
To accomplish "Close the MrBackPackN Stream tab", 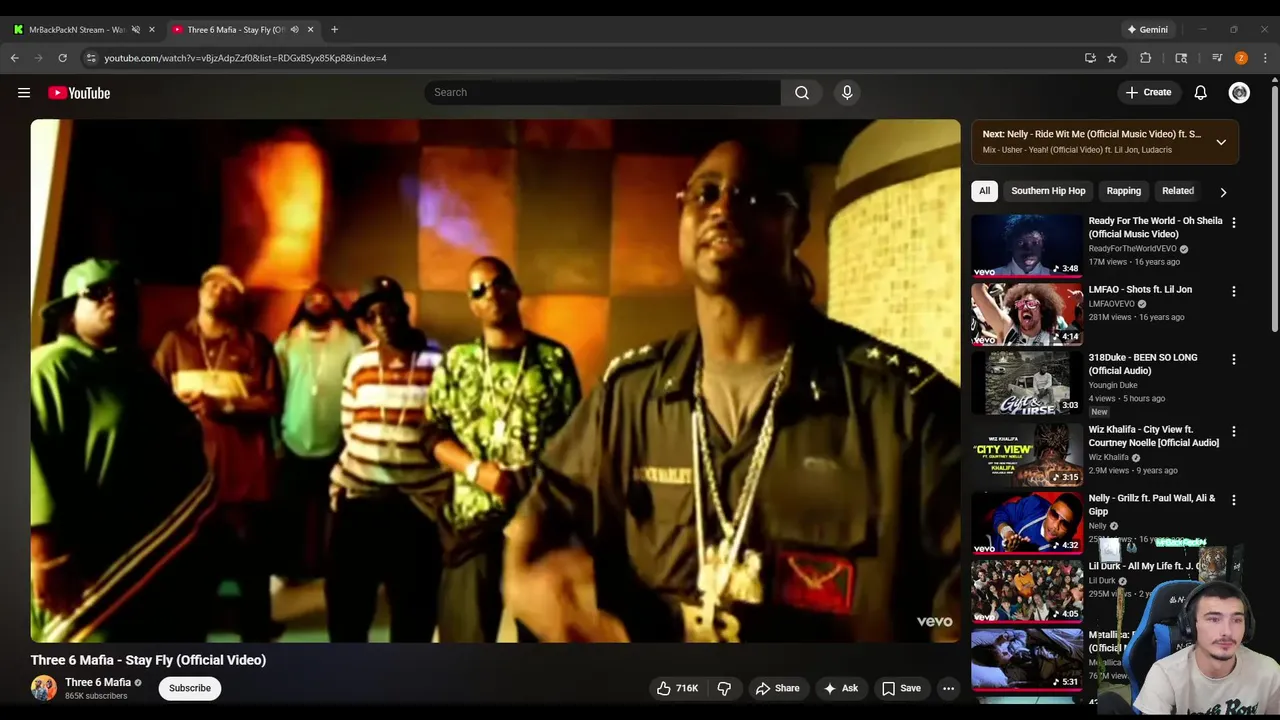I will click(x=152, y=29).
